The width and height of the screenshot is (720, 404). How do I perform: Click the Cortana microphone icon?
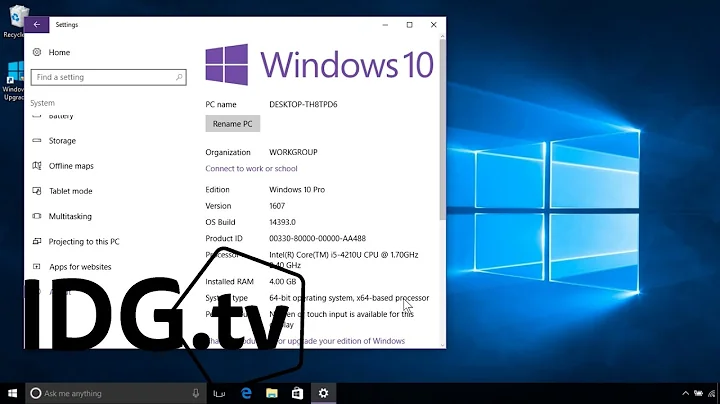pos(196,393)
